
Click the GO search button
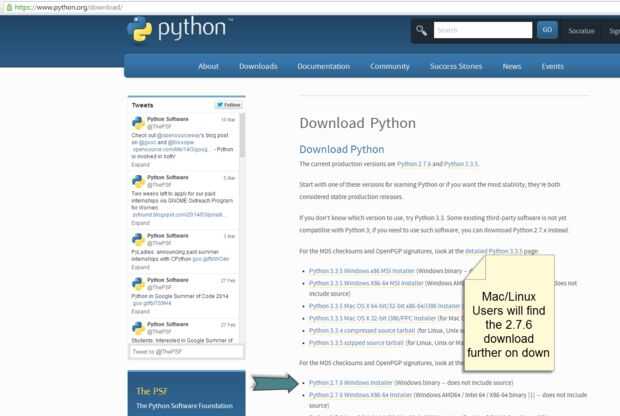(547, 30)
